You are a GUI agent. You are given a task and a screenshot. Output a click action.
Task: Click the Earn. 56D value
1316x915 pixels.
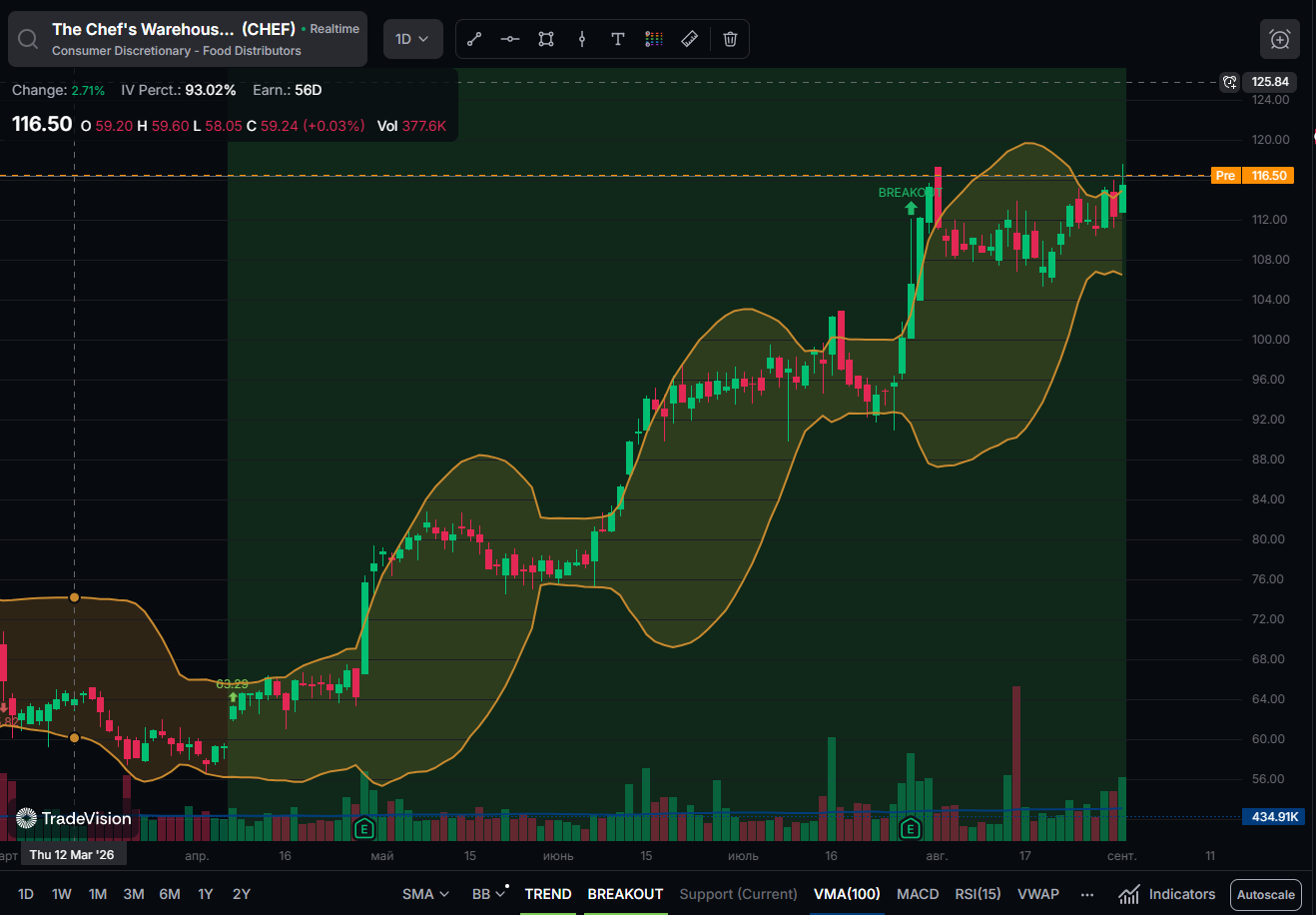pyautogui.click(x=309, y=90)
